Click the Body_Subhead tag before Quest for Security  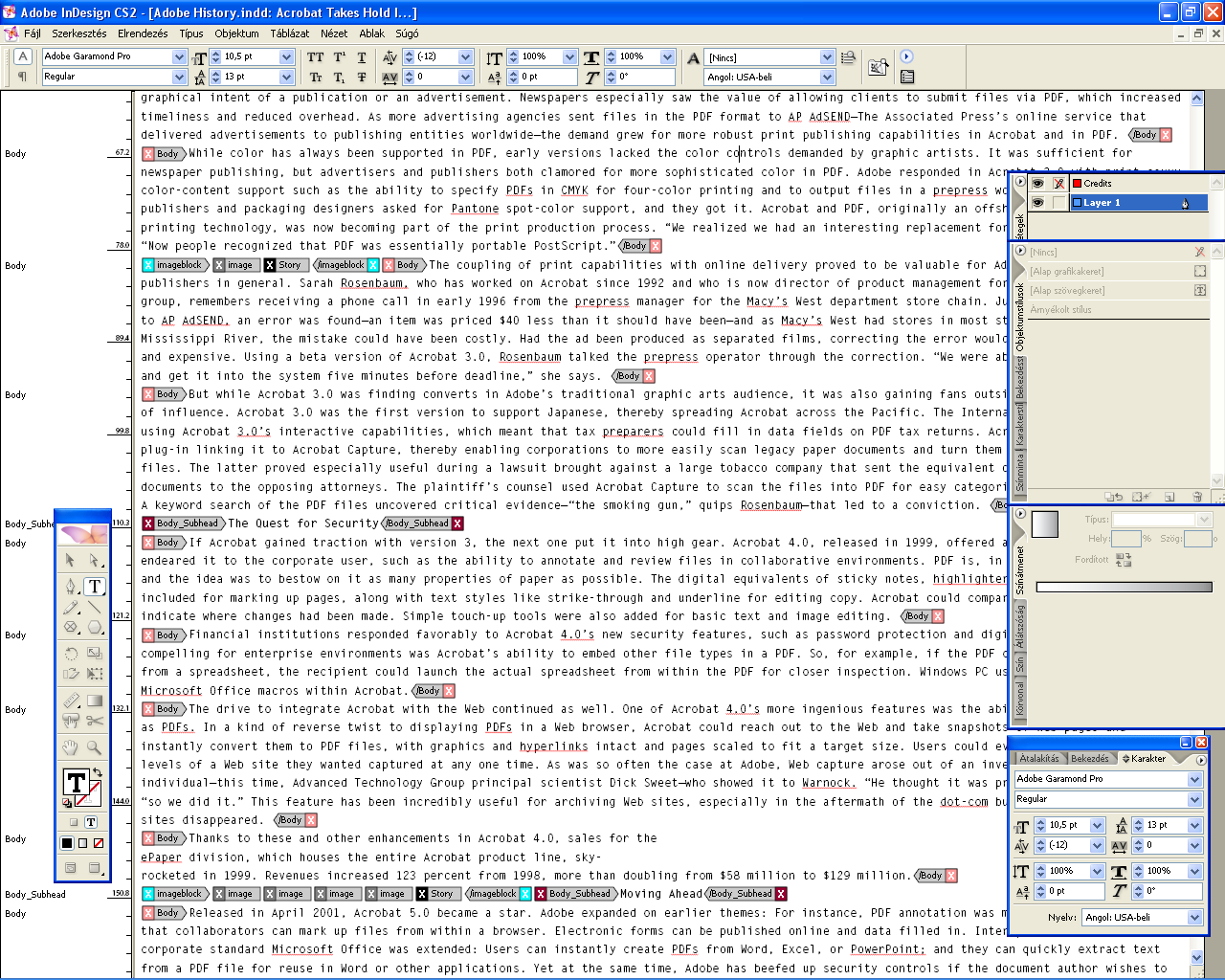(182, 523)
